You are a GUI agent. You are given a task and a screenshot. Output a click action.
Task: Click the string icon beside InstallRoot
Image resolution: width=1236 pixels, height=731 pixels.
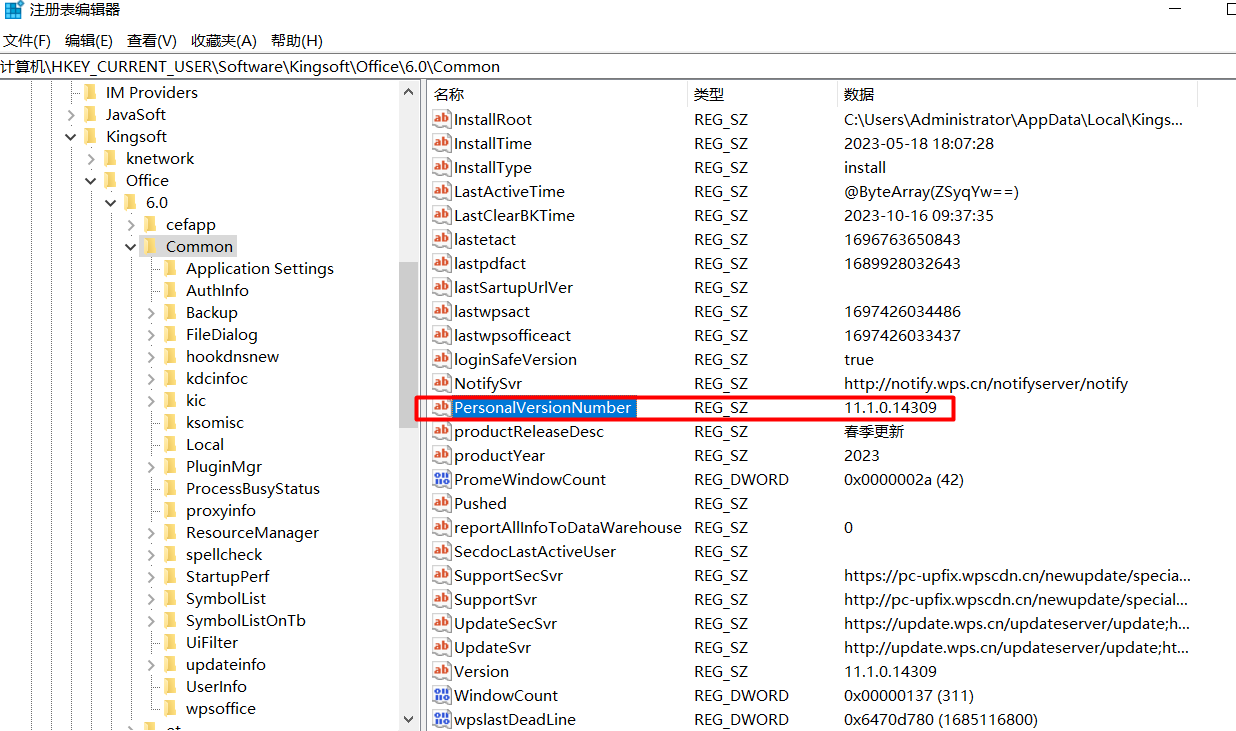[441, 119]
